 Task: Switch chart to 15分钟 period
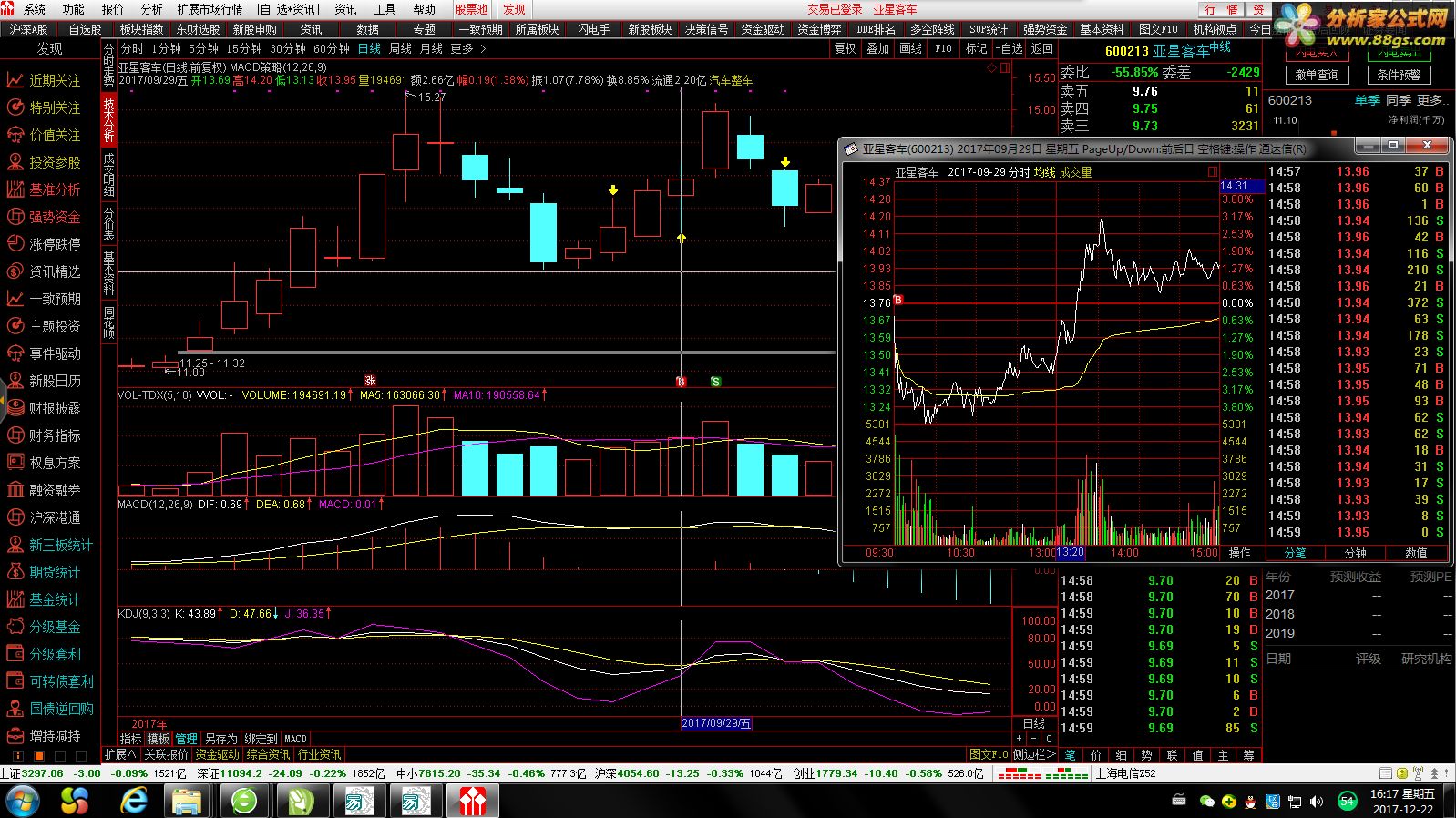click(x=244, y=48)
